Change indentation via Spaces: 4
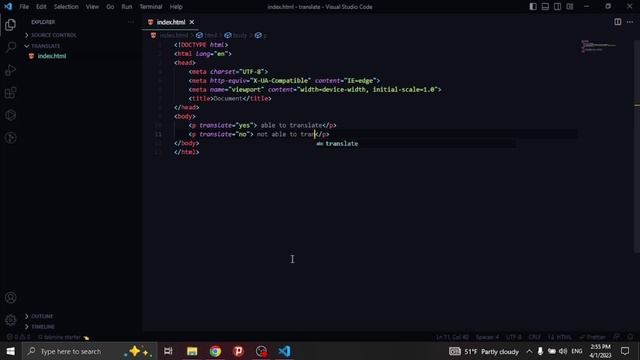This screenshot has height=360, width=640. coord(487,337)
